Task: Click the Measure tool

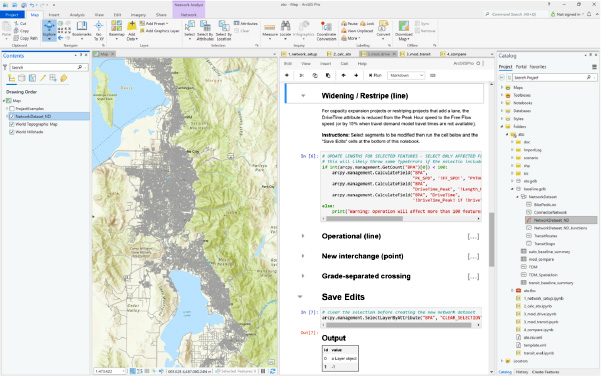Action: pyautogui.click(x=270, y=30)
